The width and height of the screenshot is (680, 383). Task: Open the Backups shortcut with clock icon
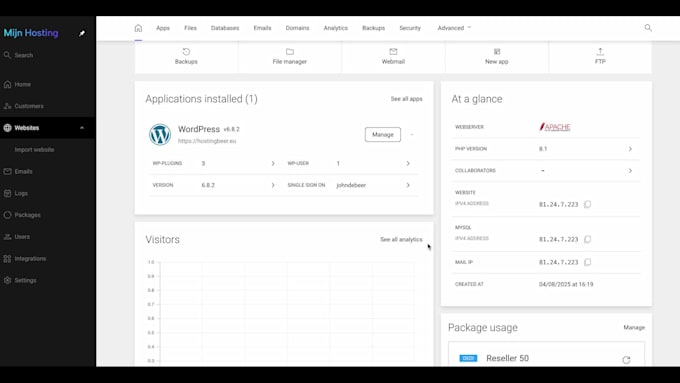coord(186,56)
